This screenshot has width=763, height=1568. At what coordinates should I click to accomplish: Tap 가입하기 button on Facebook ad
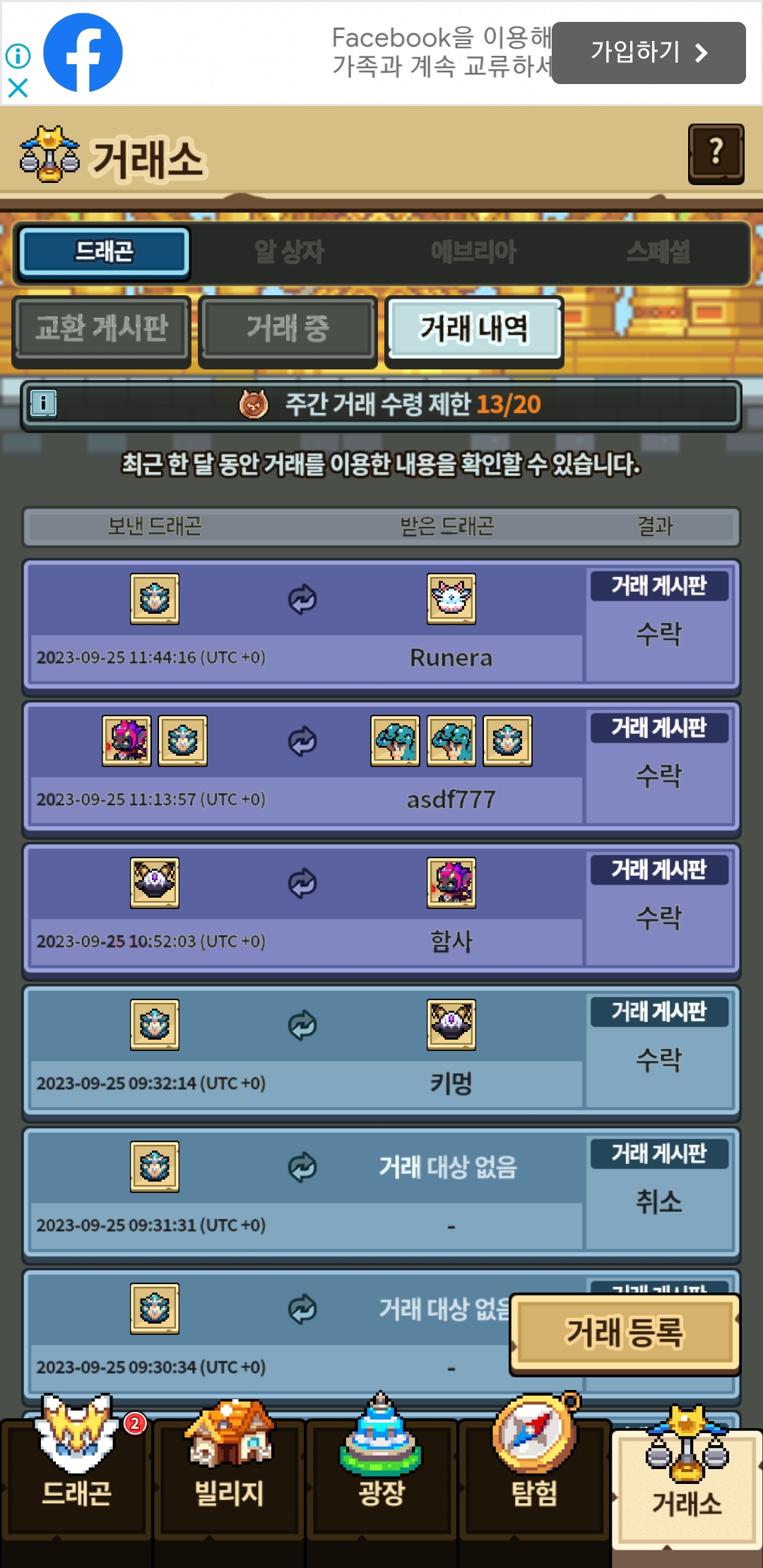click(x=649, y=53)
